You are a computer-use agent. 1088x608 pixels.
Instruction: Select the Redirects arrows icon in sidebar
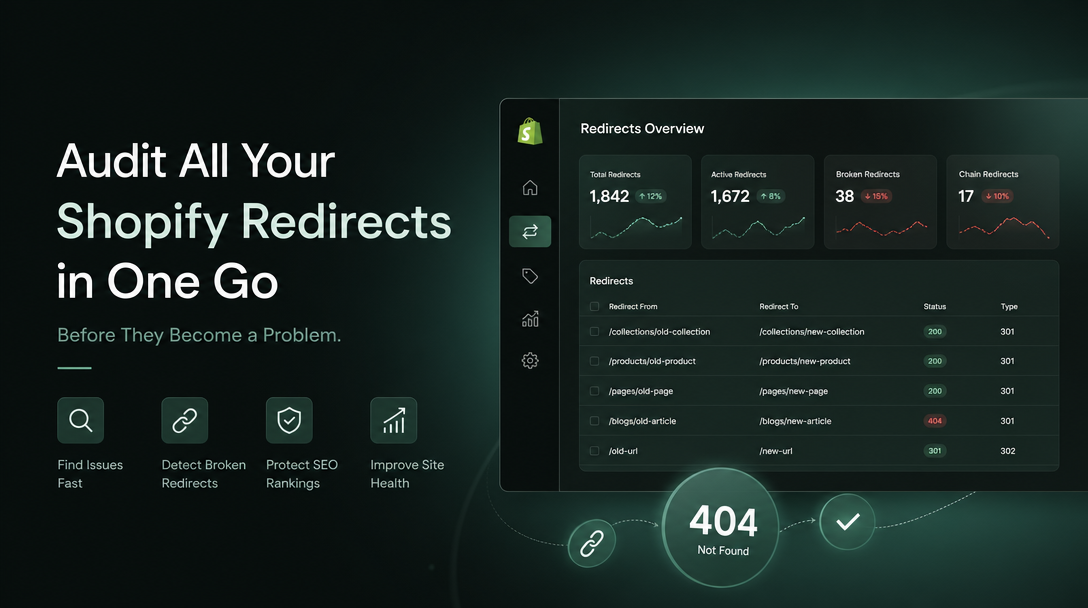click(x=530, y=231)
